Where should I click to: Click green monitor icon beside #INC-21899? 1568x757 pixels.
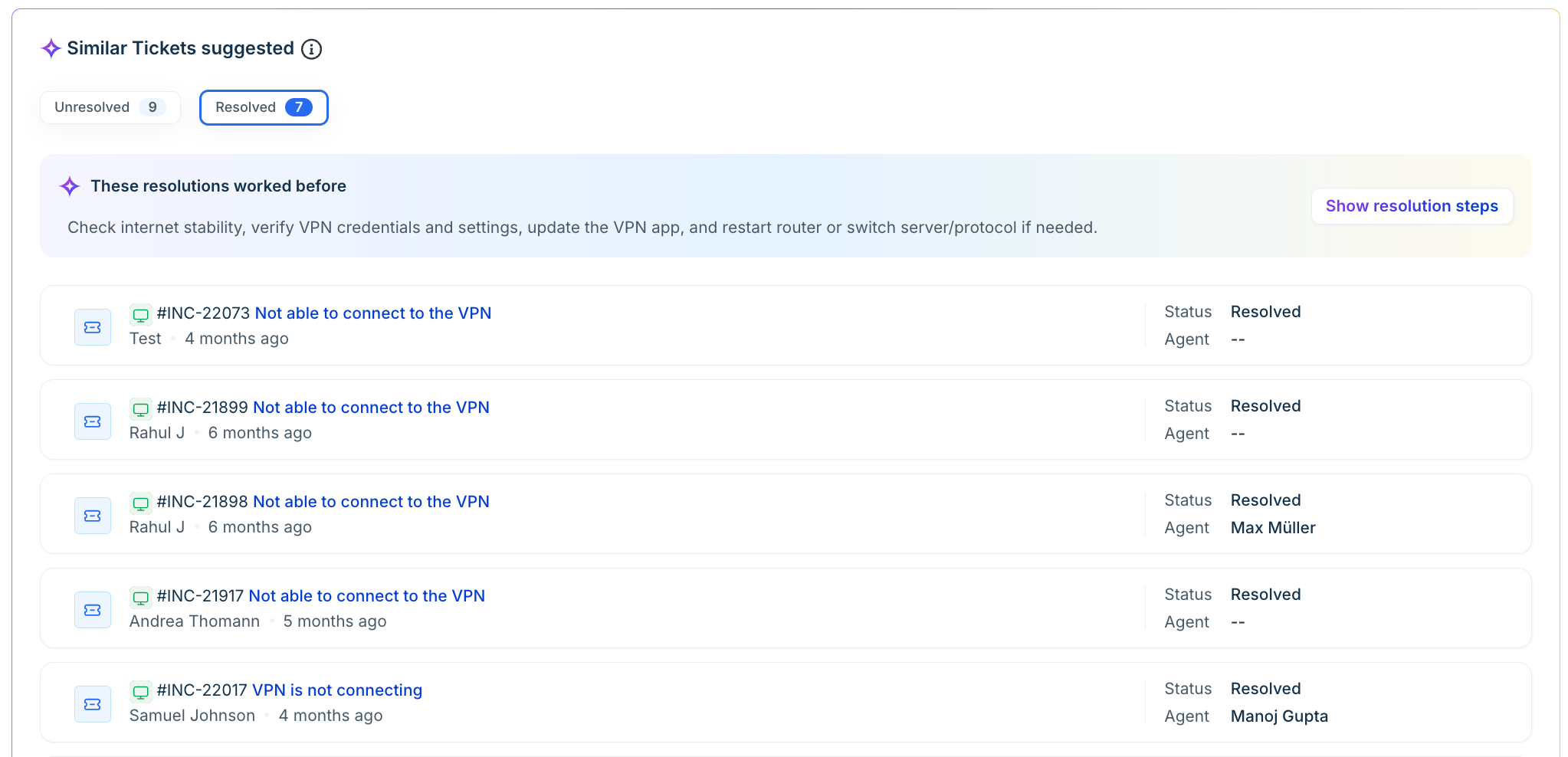[141, 408]
